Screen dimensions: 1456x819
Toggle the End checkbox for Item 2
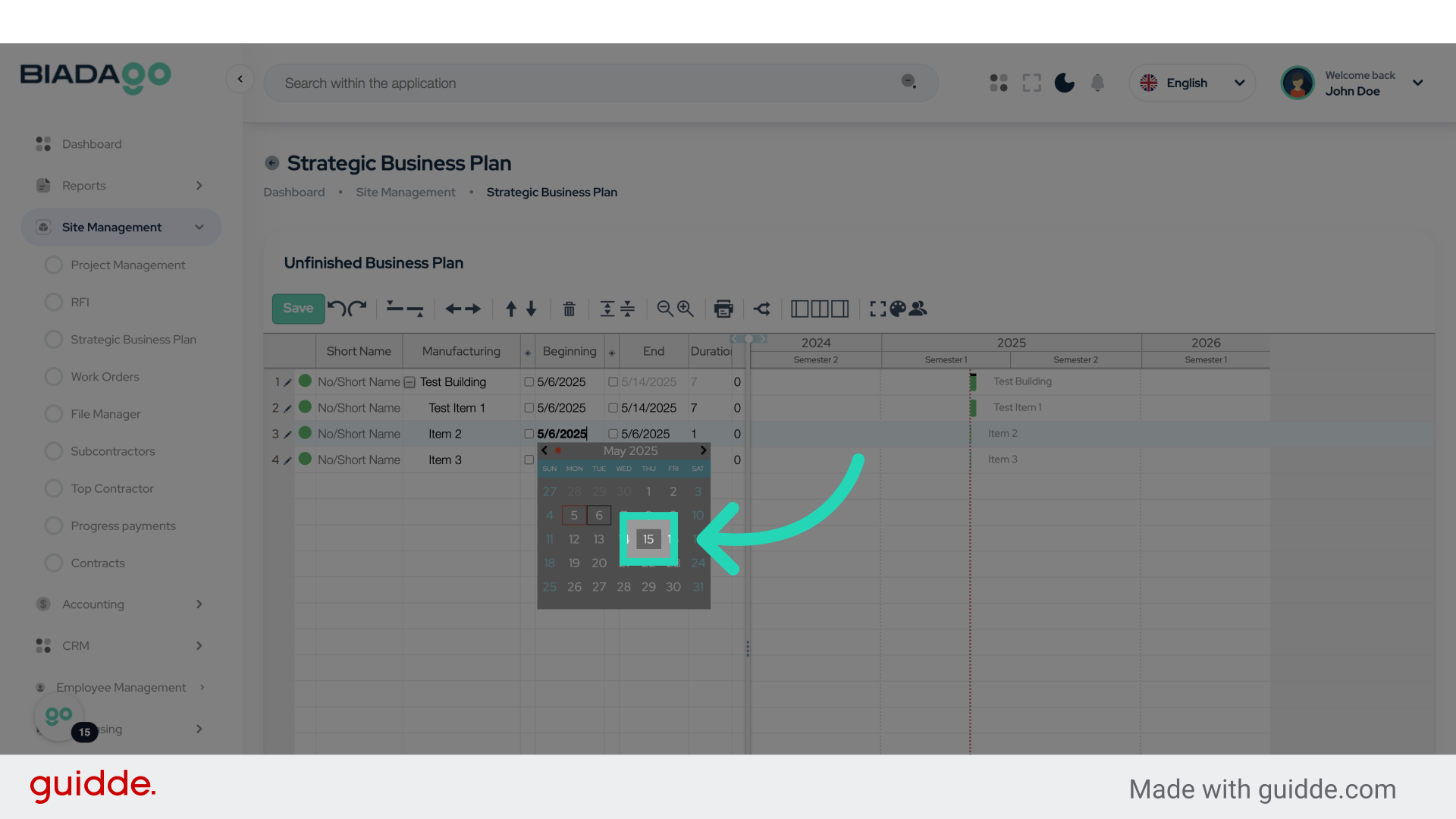coord(613,434)
